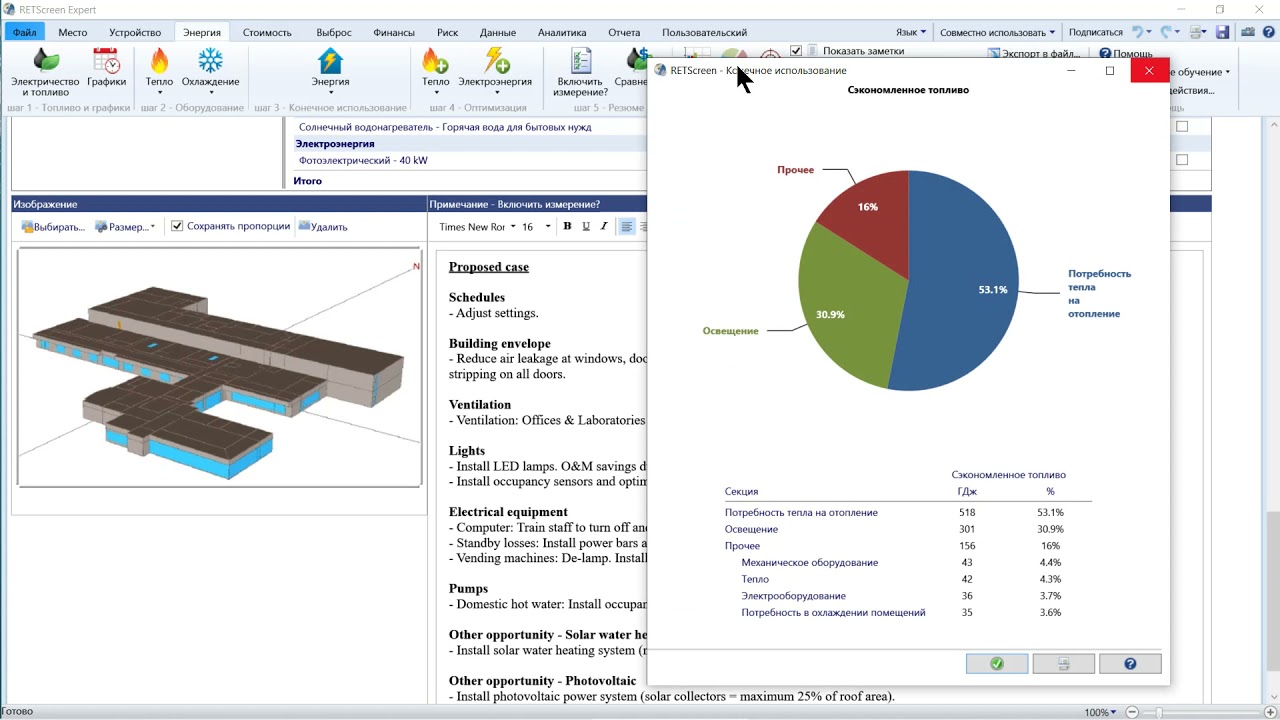Switch to the Риск tab

coord(447,32)
